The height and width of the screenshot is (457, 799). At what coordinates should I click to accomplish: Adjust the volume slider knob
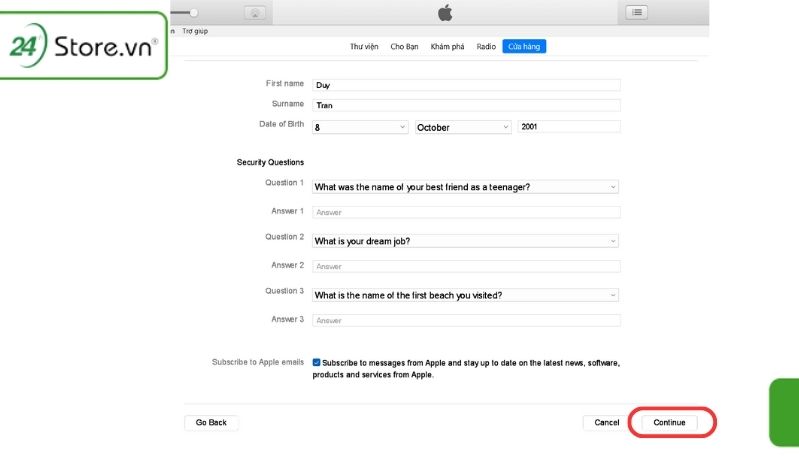[x=193, y=13]
